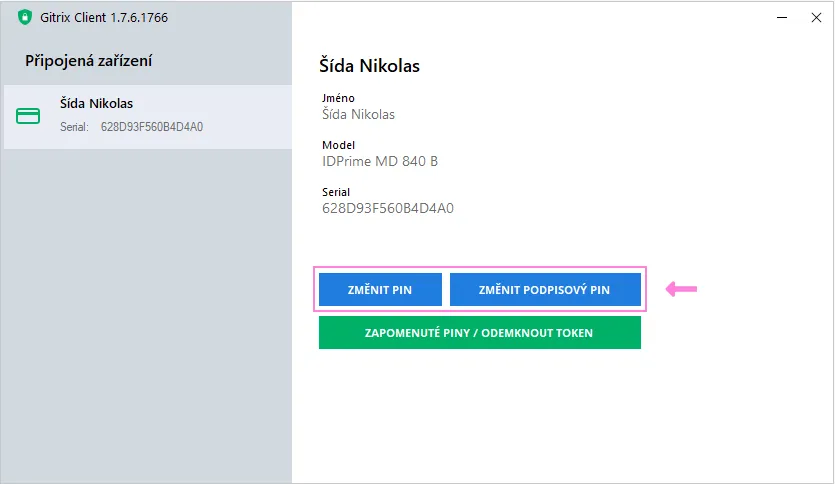Click the Serial: label in the sidebar entry
The width and height of the screenshot is (835, 484).
pos(75,128)
